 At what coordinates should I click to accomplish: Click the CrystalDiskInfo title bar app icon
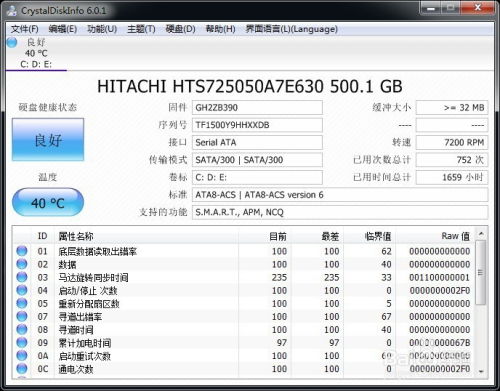click(x=12, y=10)
